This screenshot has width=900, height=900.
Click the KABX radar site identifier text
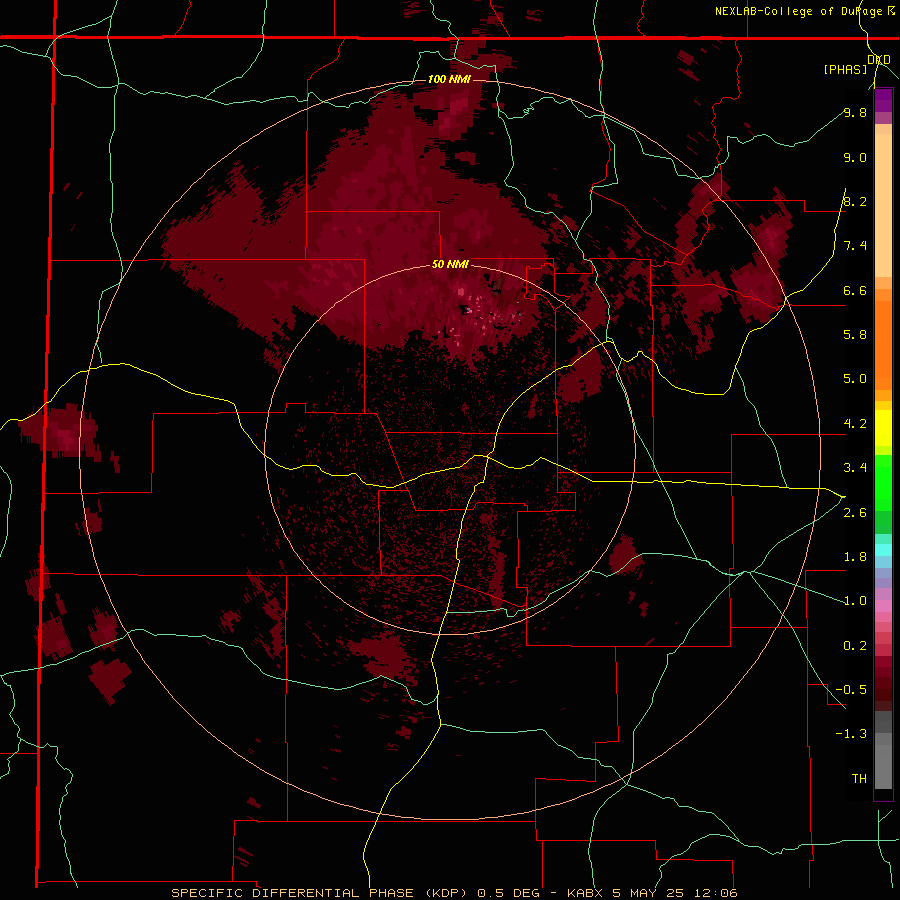tap(585, 893)
